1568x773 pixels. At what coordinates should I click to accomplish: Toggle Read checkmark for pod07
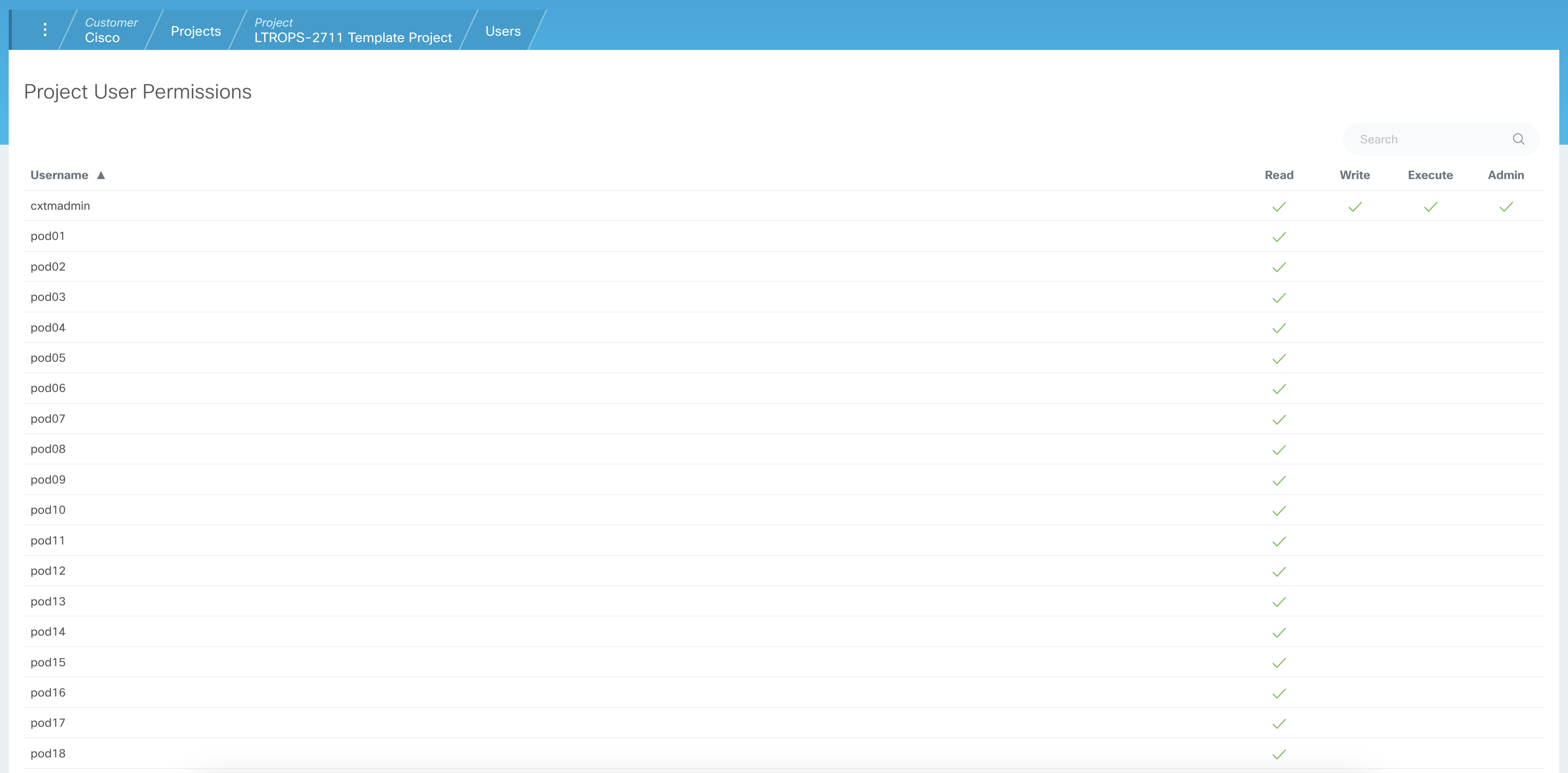tap(1279, 420)
